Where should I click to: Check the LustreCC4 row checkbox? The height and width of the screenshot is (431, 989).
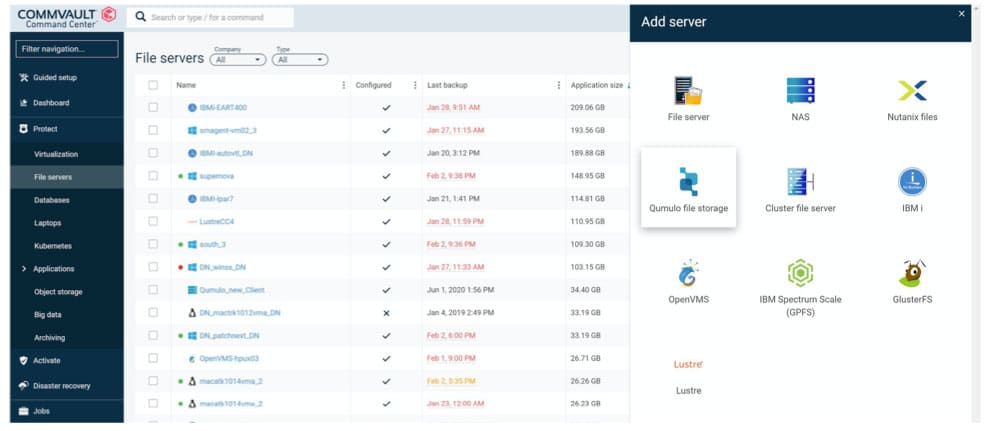153,221
